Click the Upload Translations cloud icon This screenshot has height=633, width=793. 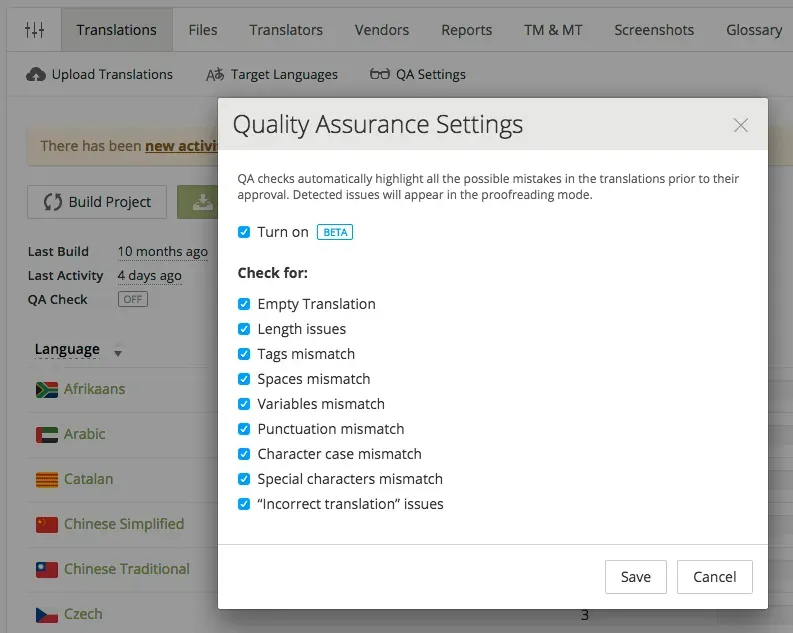point(36,74)
